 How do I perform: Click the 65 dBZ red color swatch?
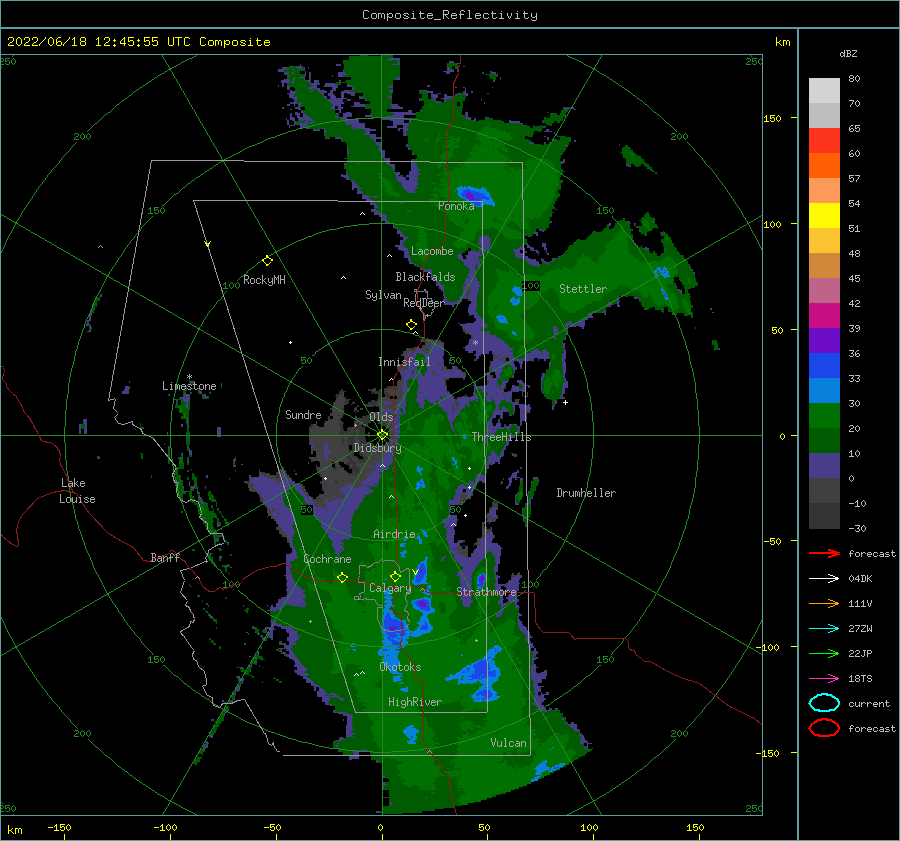[824, 140]
